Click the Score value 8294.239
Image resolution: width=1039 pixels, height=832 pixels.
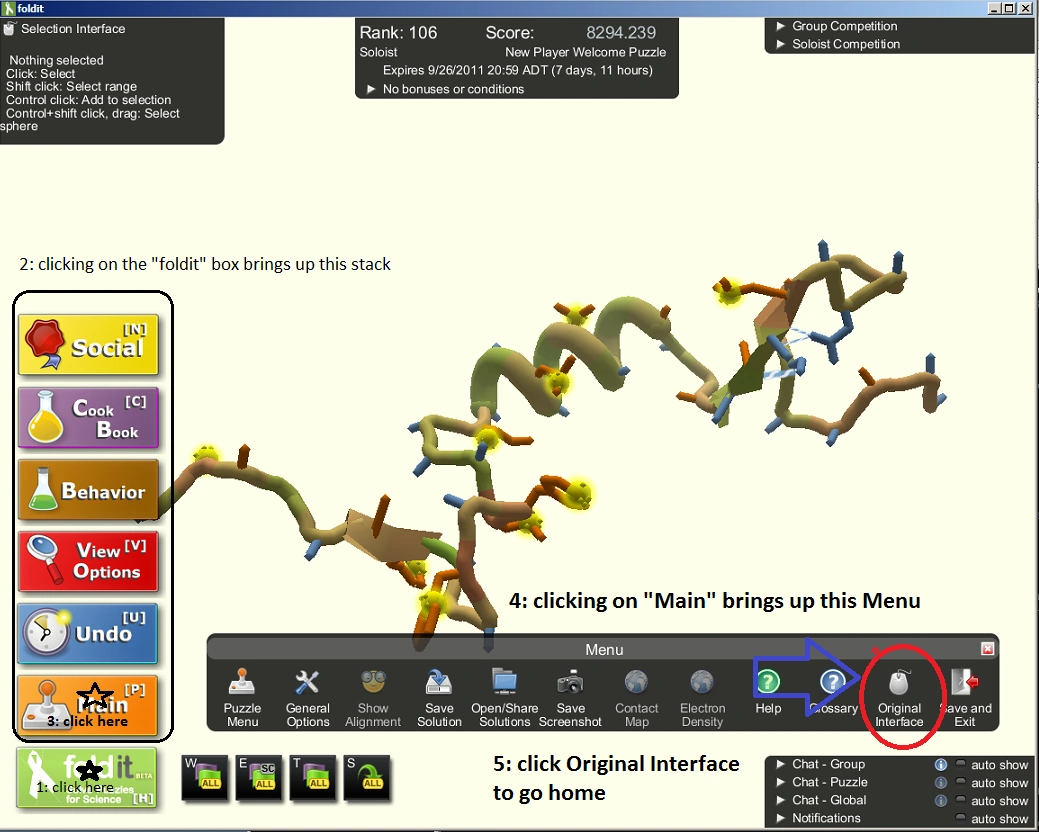click(621, 32)
